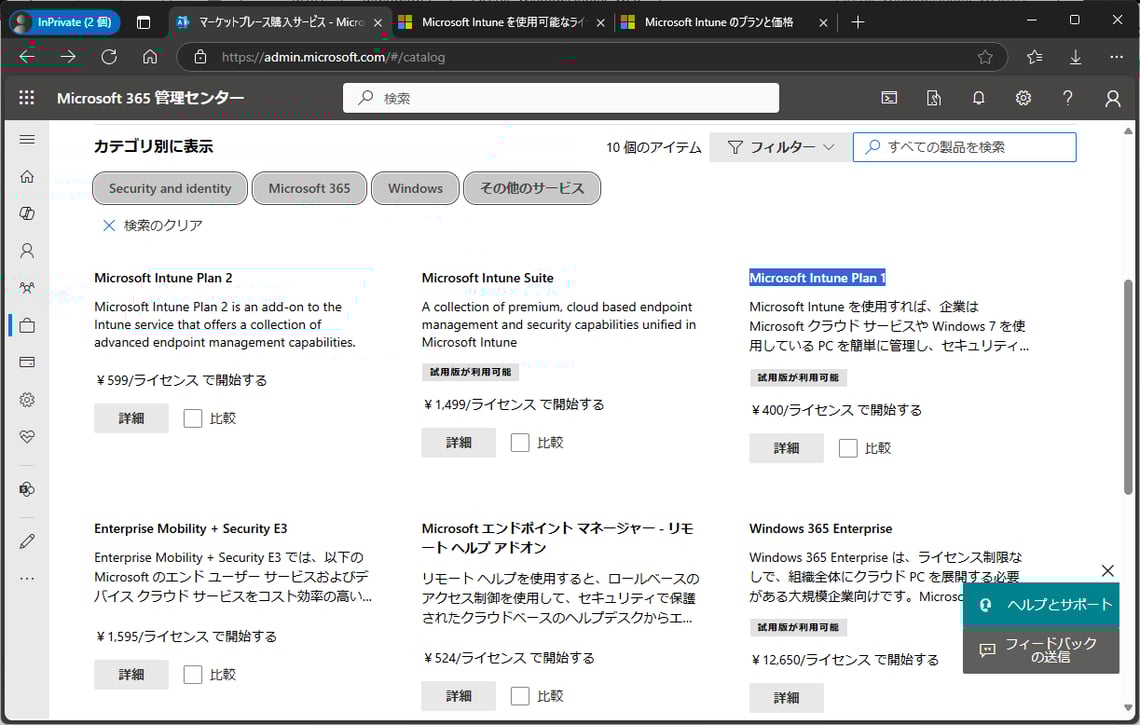The image size is (1140, 725).
Task: Click 検索のクリア to clear the search
Action: (x=151, y=225)
